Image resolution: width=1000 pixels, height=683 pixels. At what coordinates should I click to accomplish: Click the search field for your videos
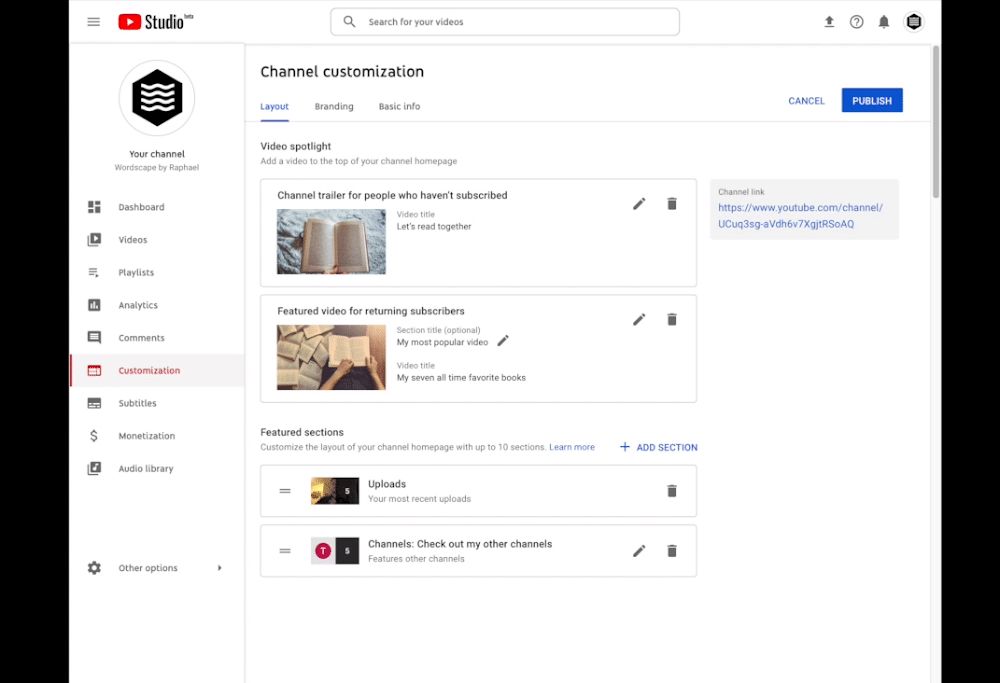coord(505,21)
